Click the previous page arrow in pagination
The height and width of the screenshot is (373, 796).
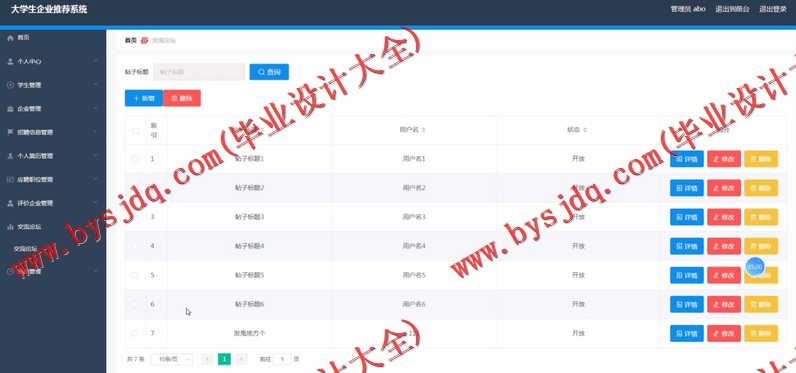coord(207,359)
